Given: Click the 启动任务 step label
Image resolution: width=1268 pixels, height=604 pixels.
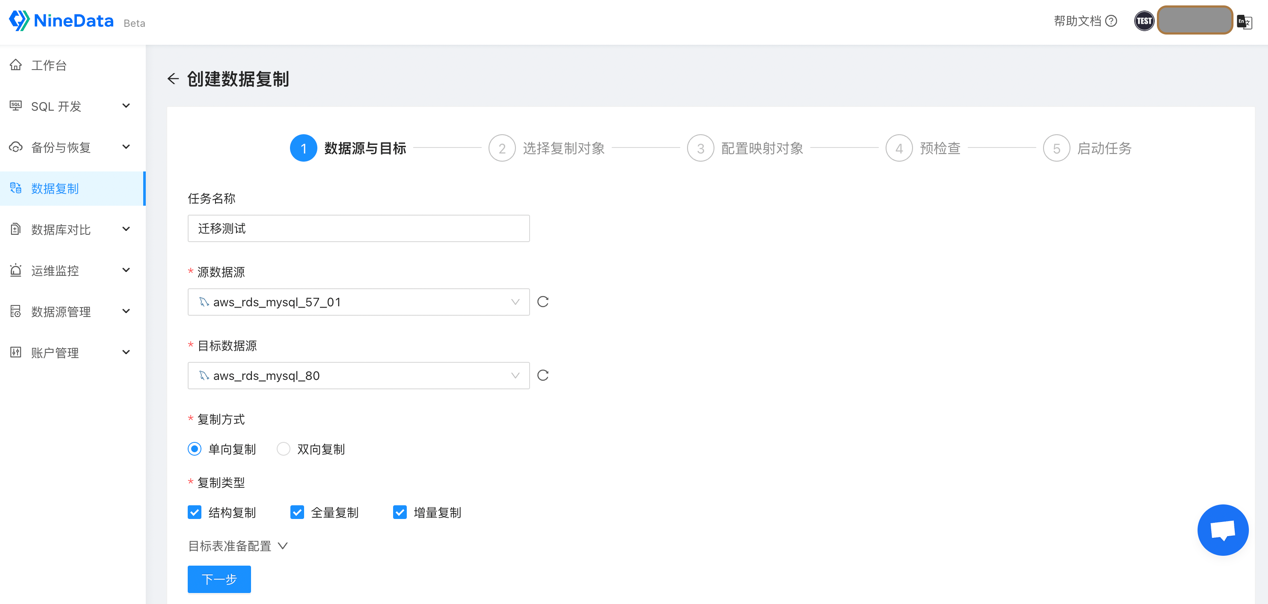Looking at the screenshot, I should pyautogui.click(x=1104, y=148).
